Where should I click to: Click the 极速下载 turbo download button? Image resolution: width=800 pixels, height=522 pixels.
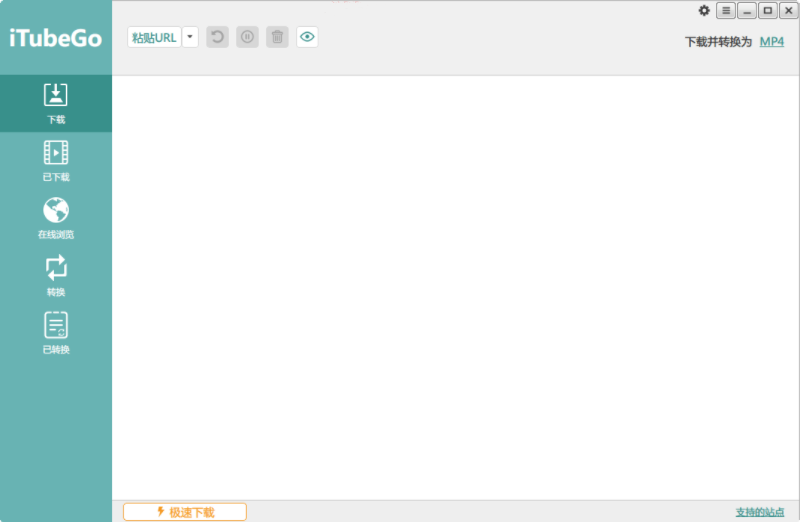tap(185, 512)
